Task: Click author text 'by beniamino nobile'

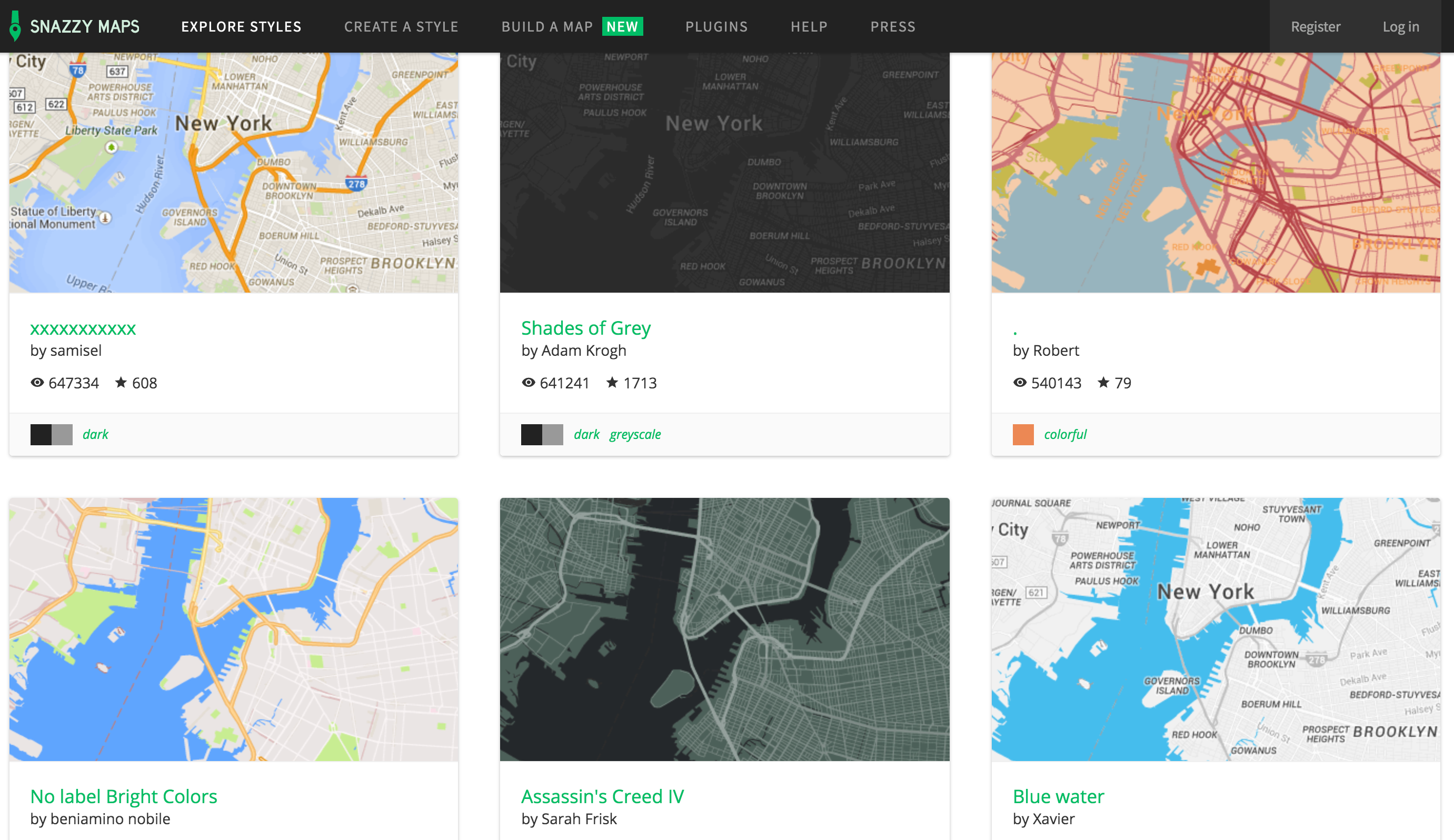Action: pos(101,818)
